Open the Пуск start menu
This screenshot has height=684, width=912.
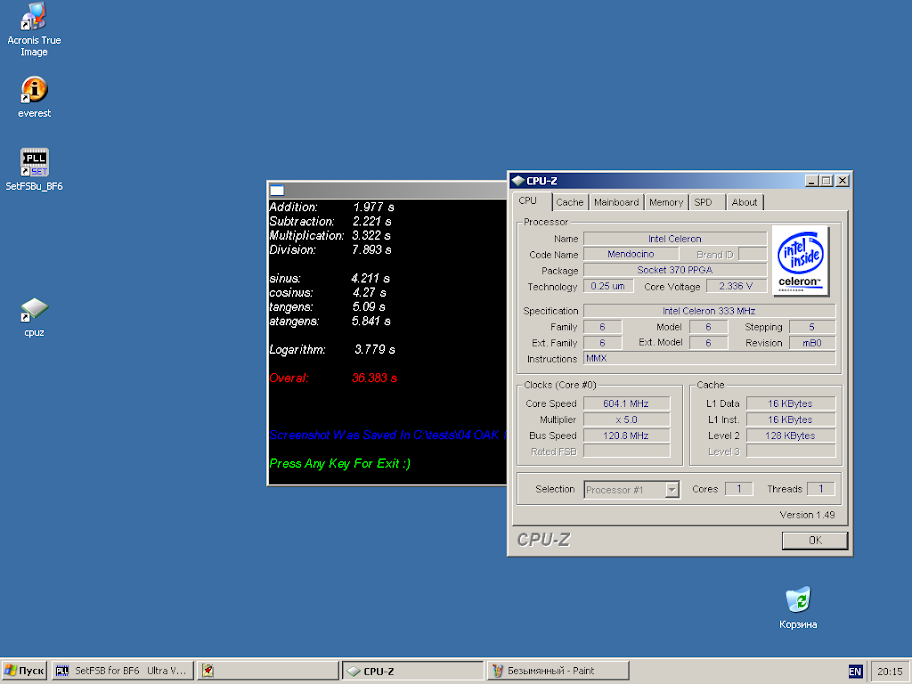(24, 671)
